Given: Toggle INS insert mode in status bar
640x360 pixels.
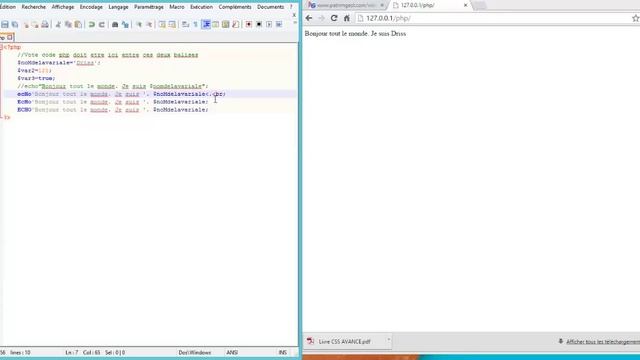Looking at the screenshot, I should pos(282,352).
